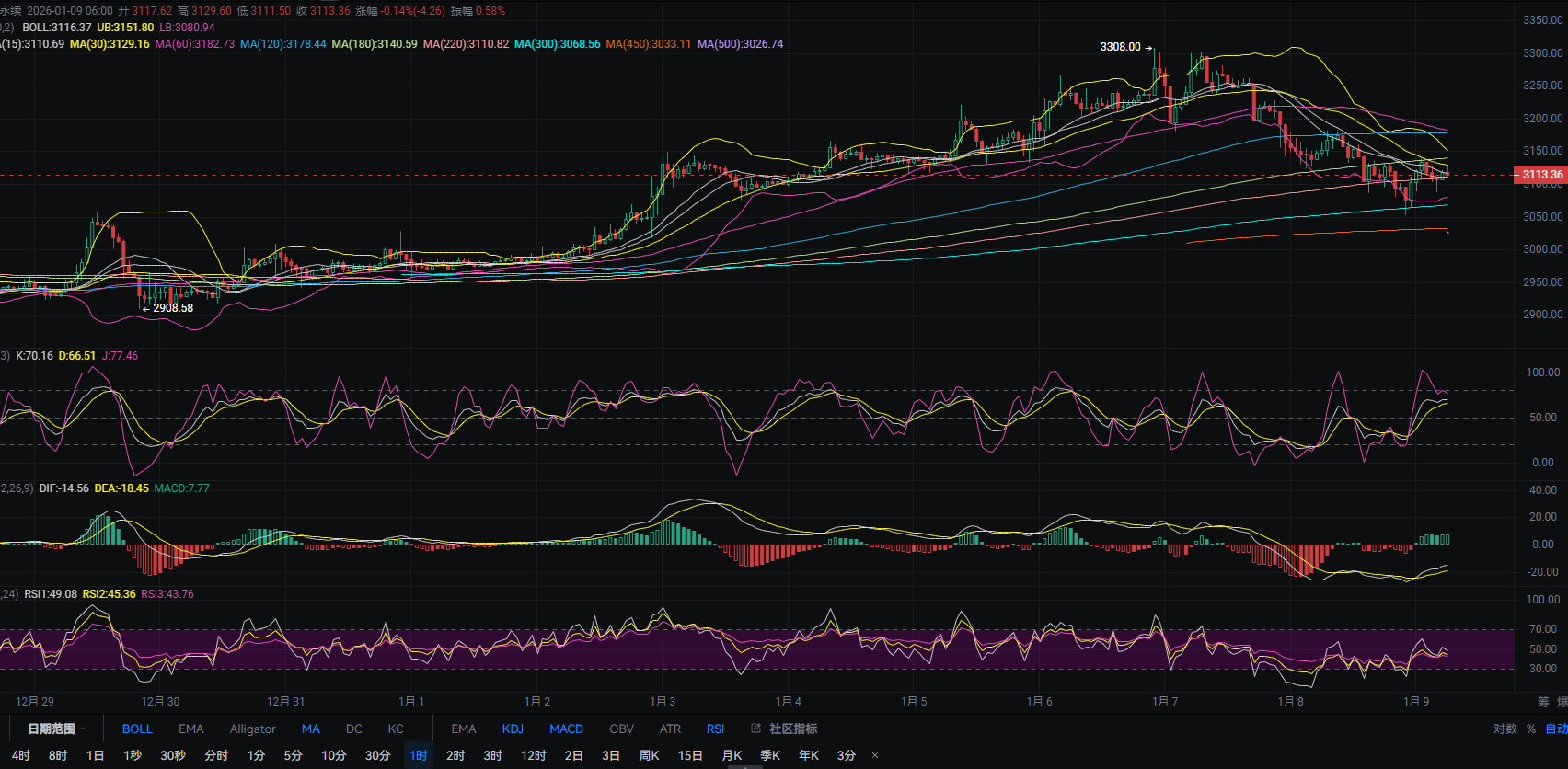Enable the OBV sub-indicator
Screen dimensions: 1568x769
[x=621, y=729]
